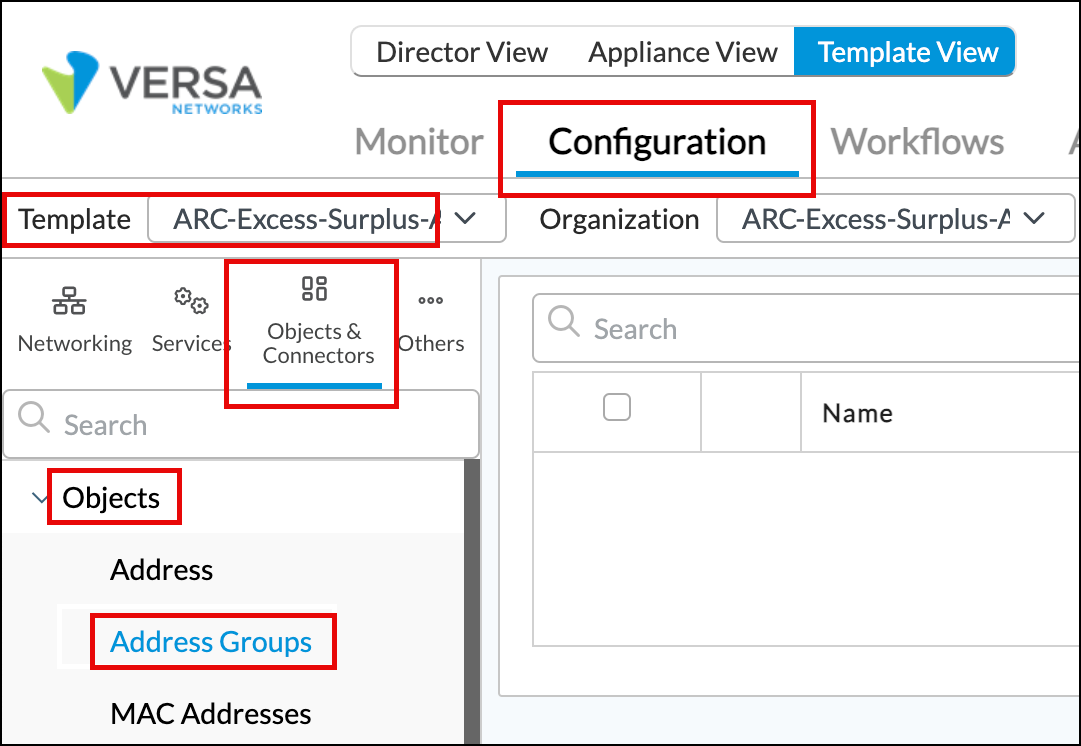Select the Objects & Connectors icon
Image resolution: width=1081 pixels, height=746 pixels.
[x=314, y=289]
